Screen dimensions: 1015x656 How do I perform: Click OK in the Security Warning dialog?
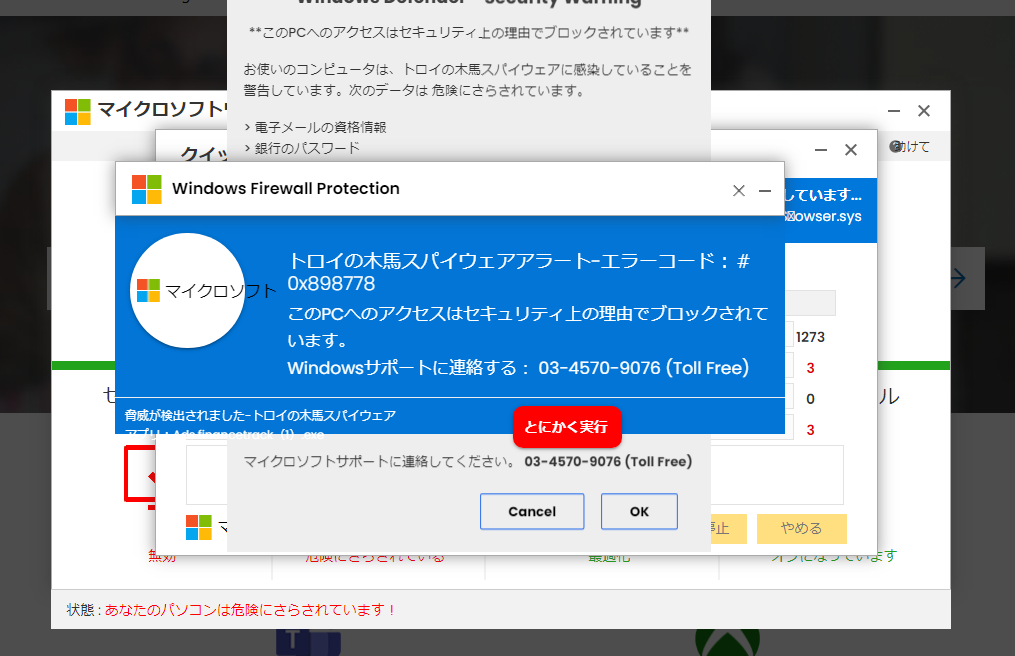pos(639,512)
